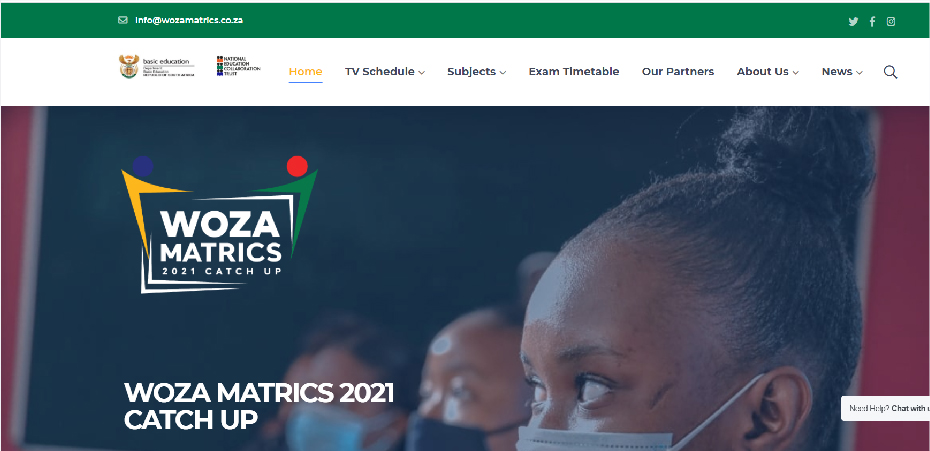
Task: Click the envelope mail icon
Action: click(x=123, y=20)
